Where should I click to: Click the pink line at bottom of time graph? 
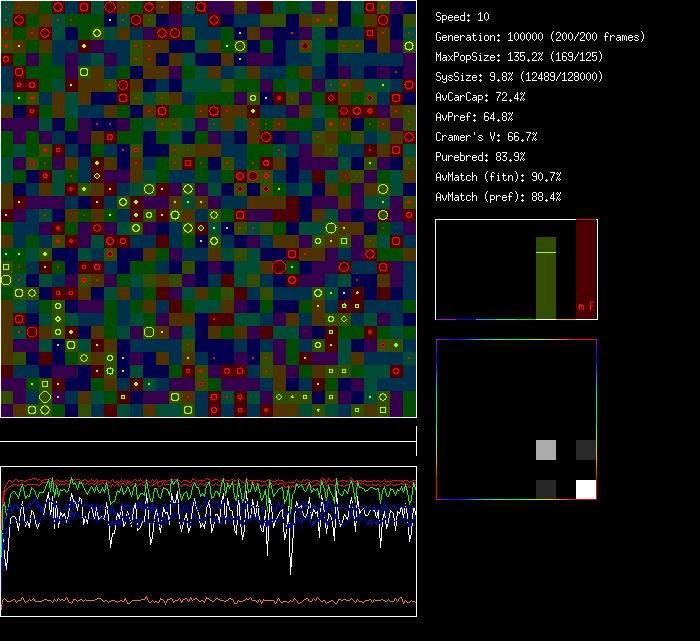click(x=208, y=601)
